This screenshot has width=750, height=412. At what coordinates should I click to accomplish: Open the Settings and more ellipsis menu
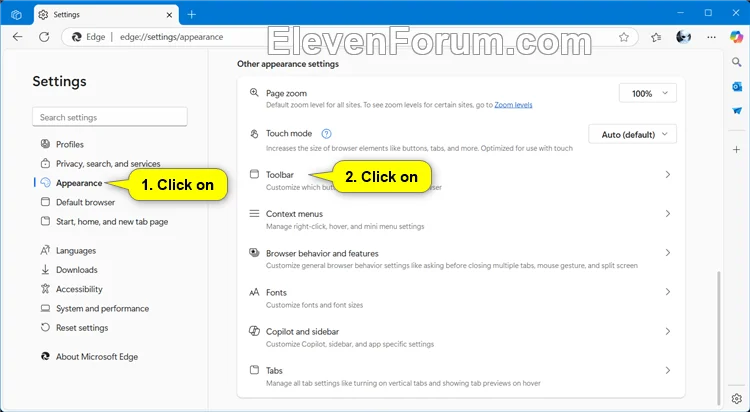711,37
